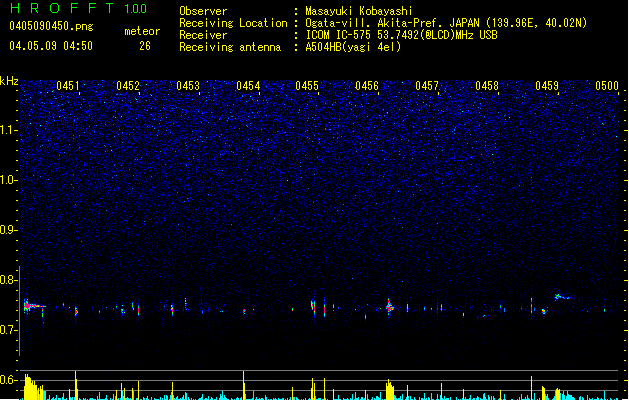Click the ICOM IC-575 53.7492 MHz USB text

tap(402, 35)
